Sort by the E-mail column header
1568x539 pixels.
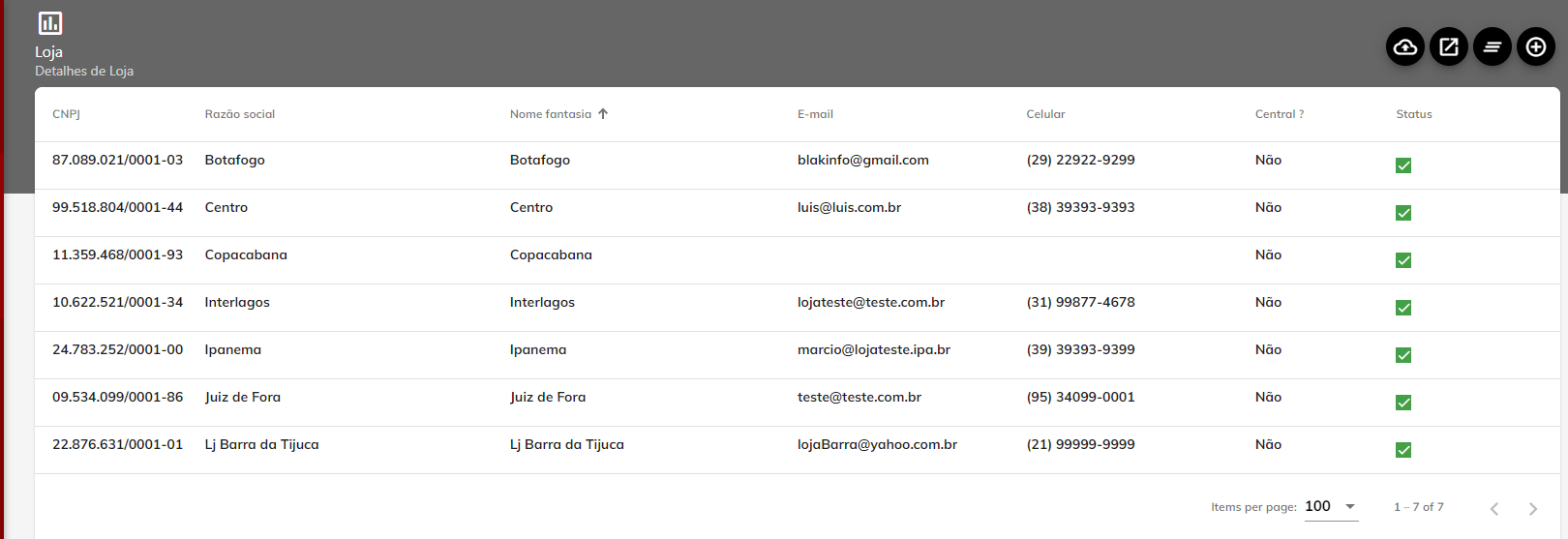[x=815, y=114]
